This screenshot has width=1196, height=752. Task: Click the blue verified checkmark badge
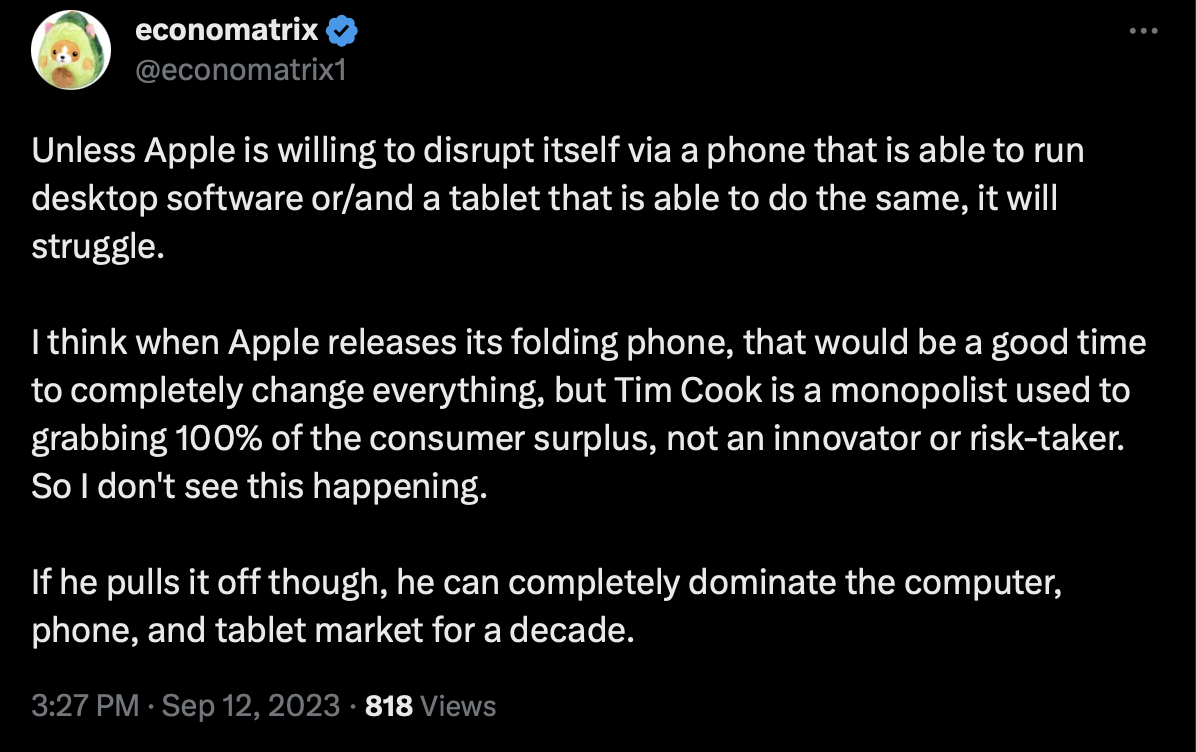pyautogui.click(x=342, y=31)
